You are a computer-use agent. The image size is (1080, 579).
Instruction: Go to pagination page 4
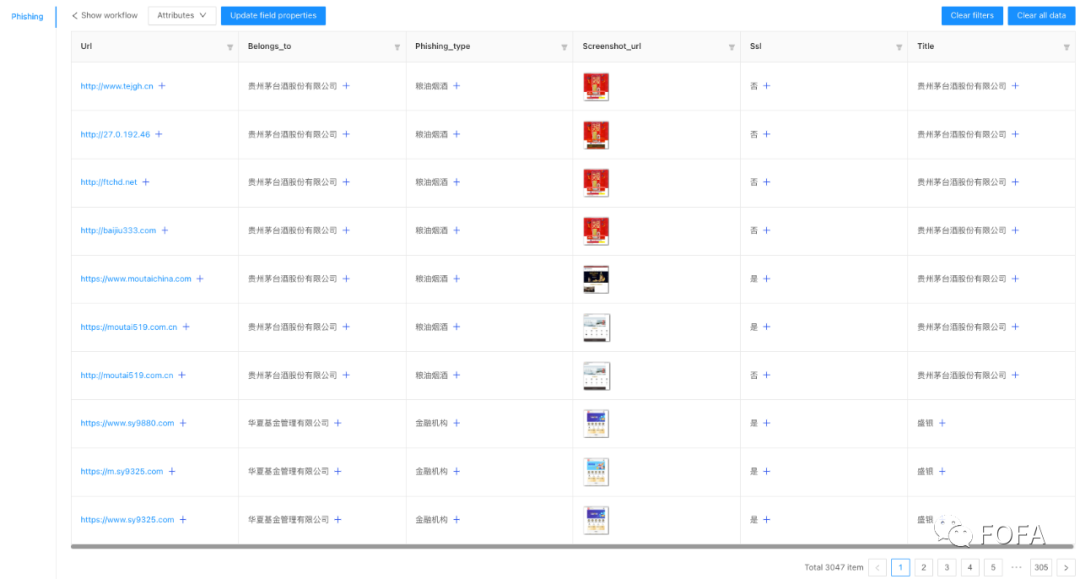(970, 567)
